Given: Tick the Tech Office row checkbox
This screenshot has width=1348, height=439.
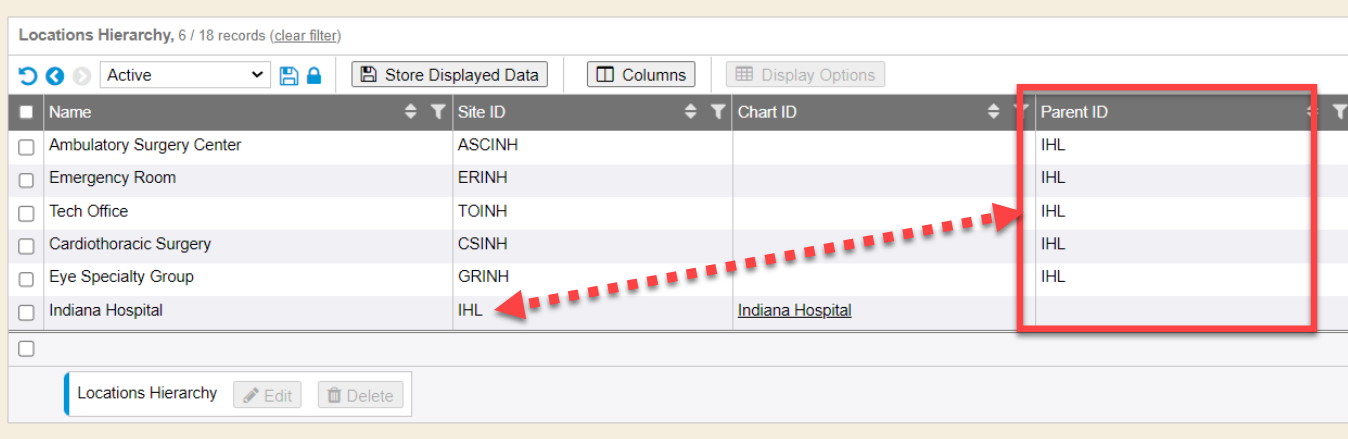Looking at the screenshot, I should tap(26, 213).
